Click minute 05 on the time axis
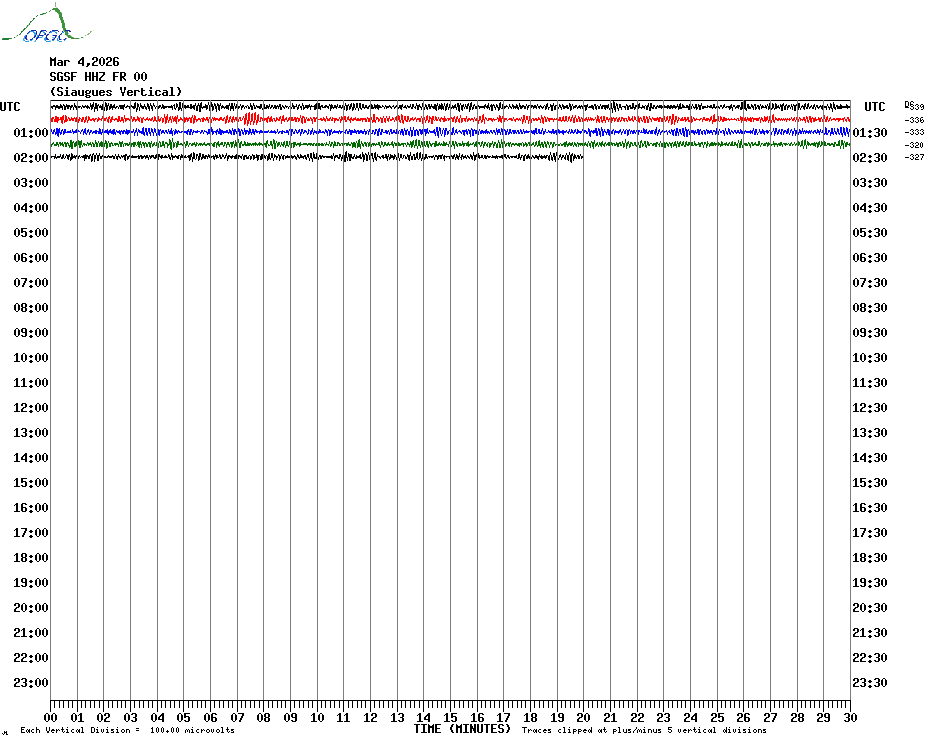The width and height of the screenshot is (930, 744). tap(184, 718)
